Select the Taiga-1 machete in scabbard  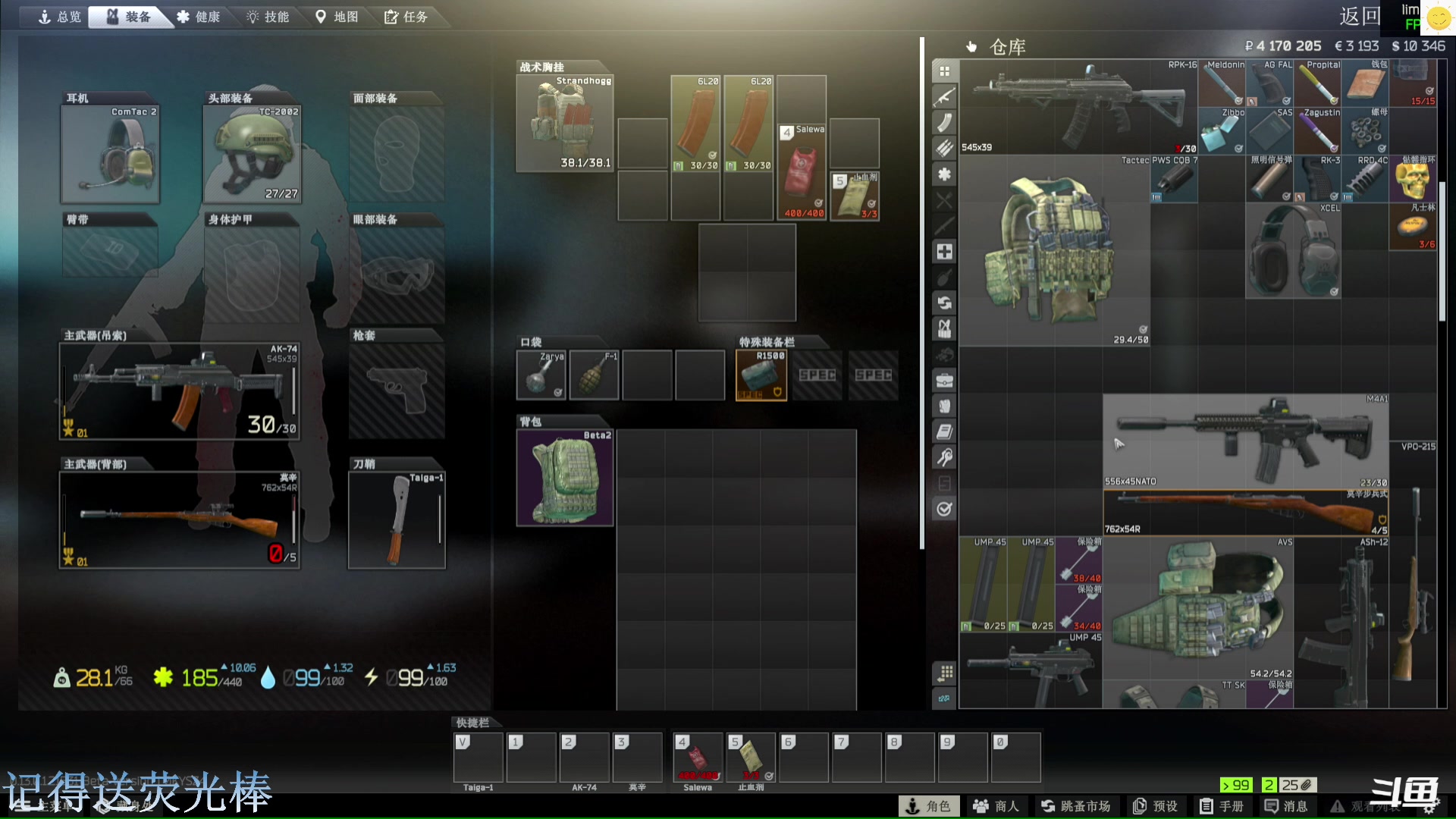(397, 520)
